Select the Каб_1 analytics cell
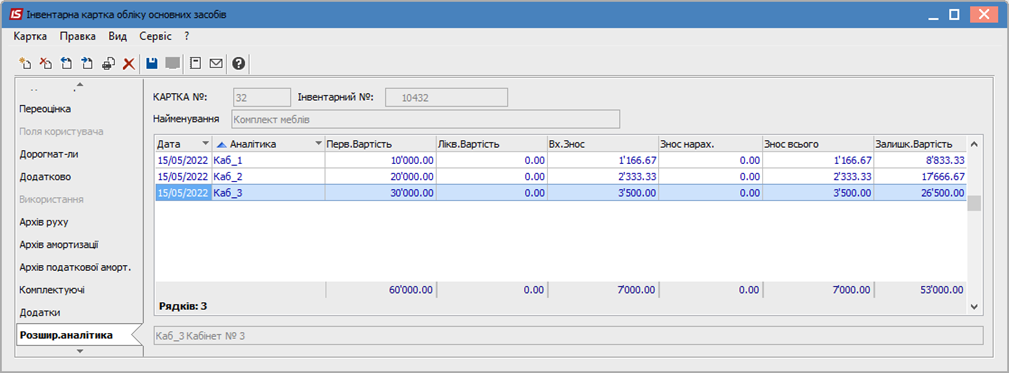This screenshot has width=1009, height=373. point(268,160)
